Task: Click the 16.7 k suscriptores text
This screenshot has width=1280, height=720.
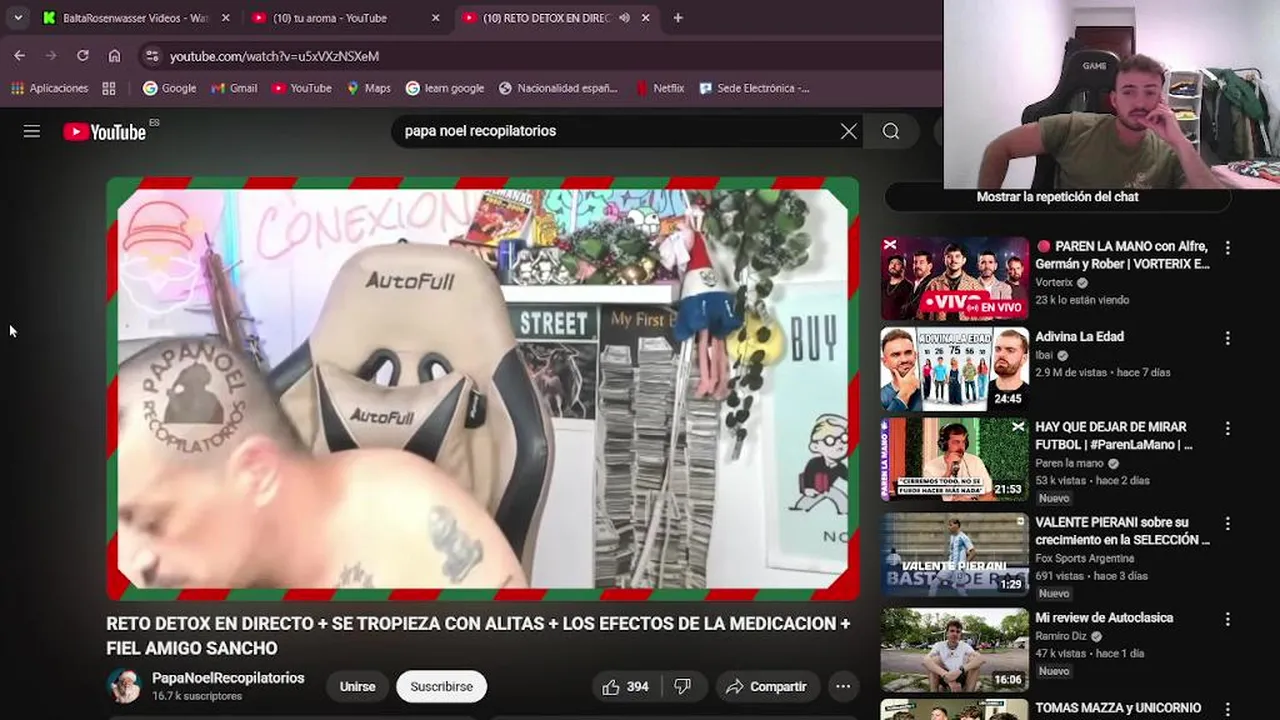Action: point(197,696)
